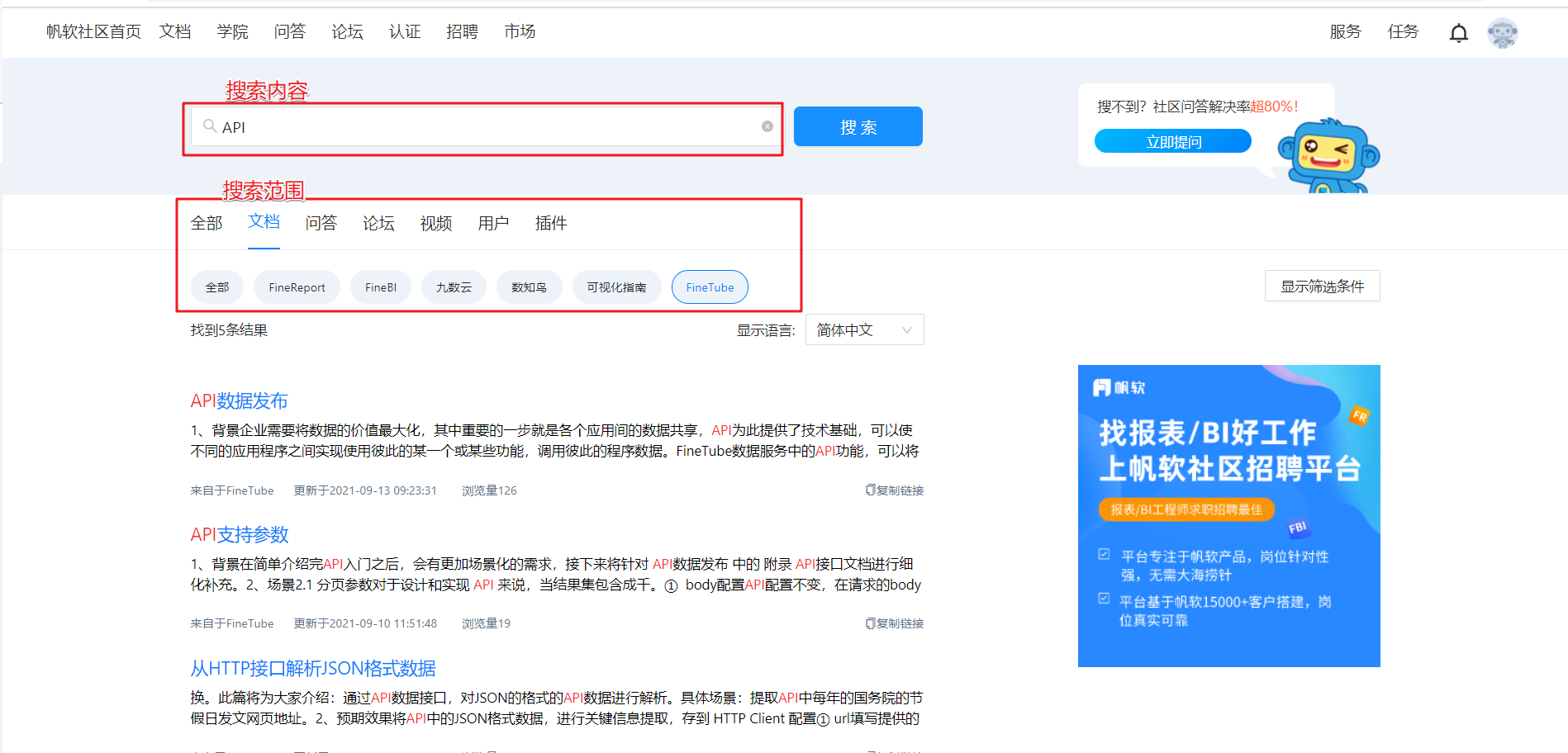Open 认证 in top navigation
1568x753 pixels.
tap(405, 31)
